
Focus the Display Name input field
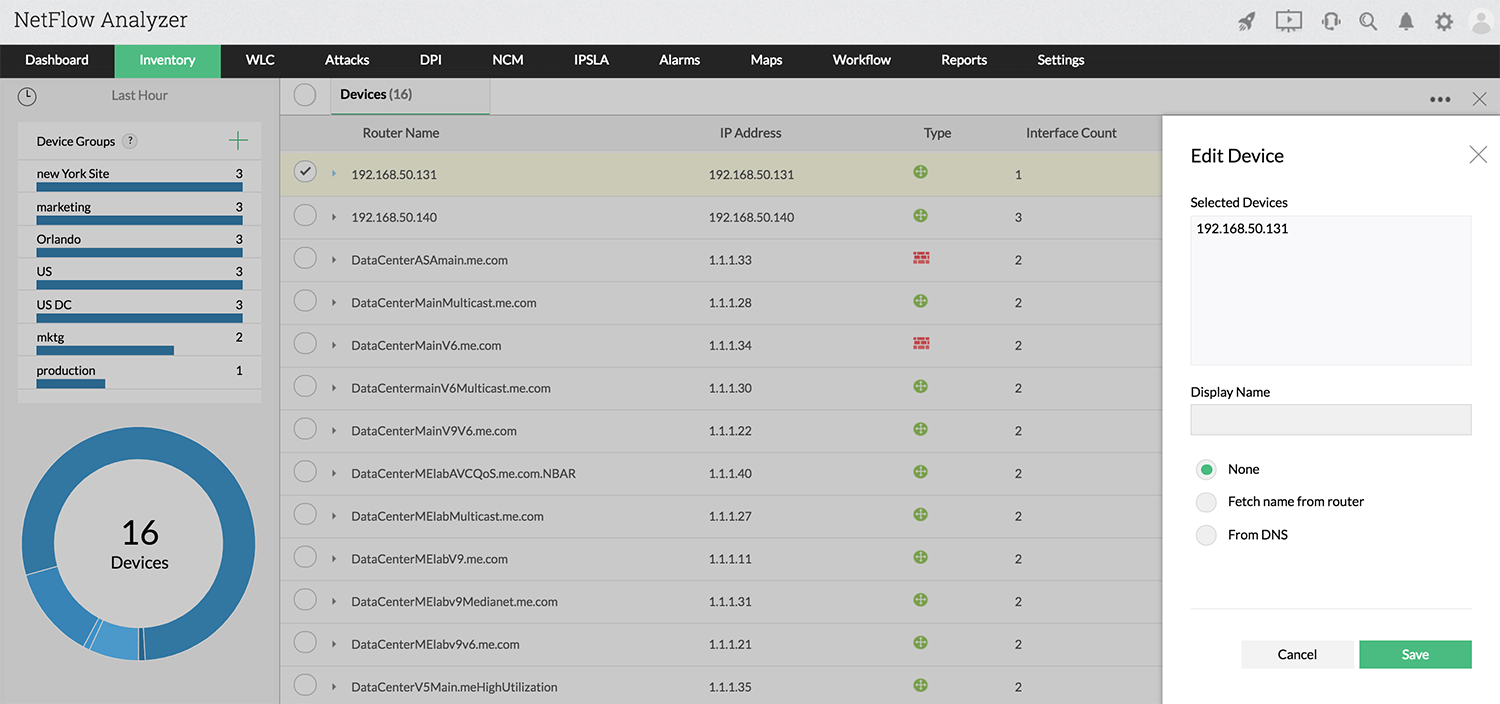coord(1331,419)
